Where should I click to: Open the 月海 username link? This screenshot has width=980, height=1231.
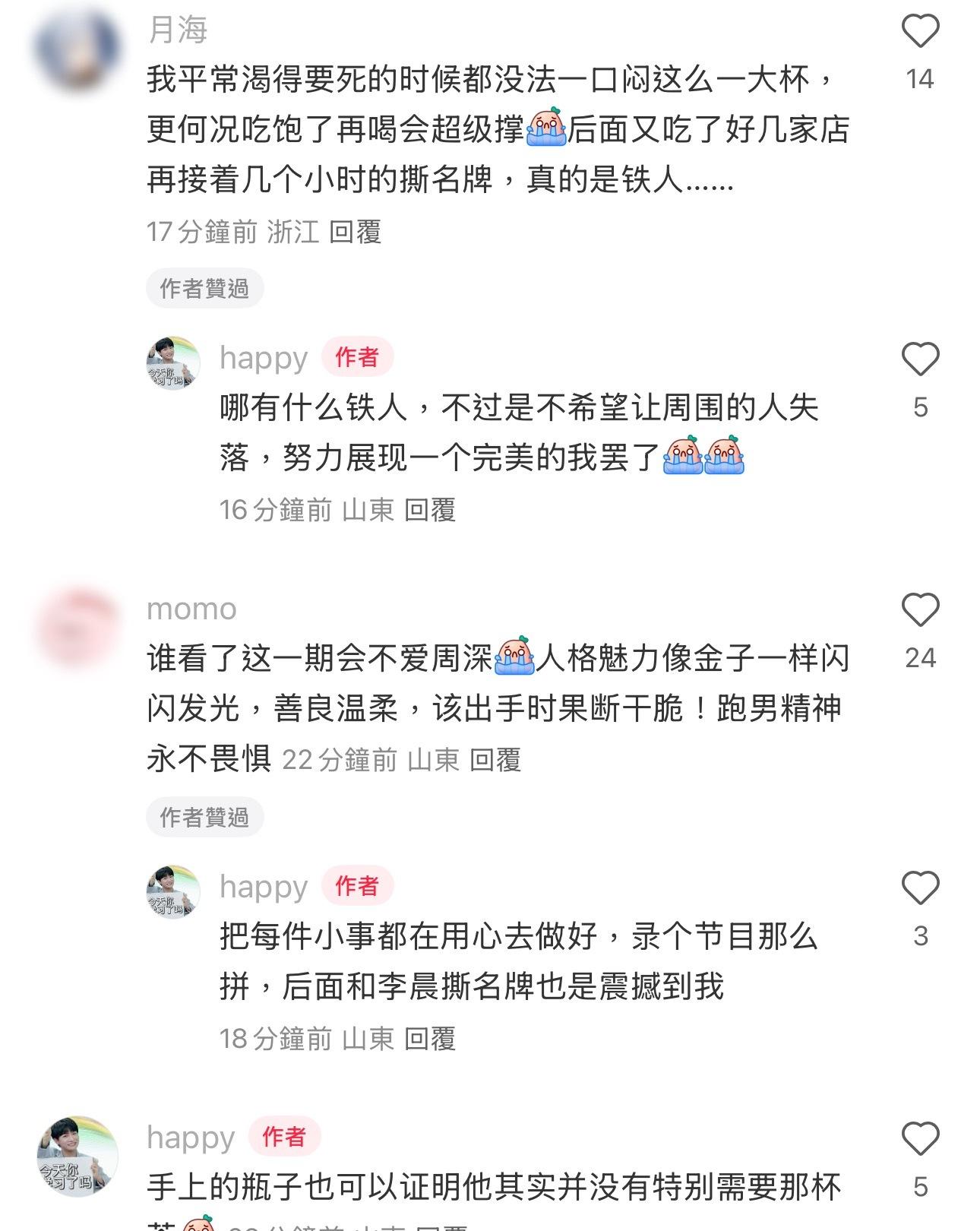pos(177,30)
